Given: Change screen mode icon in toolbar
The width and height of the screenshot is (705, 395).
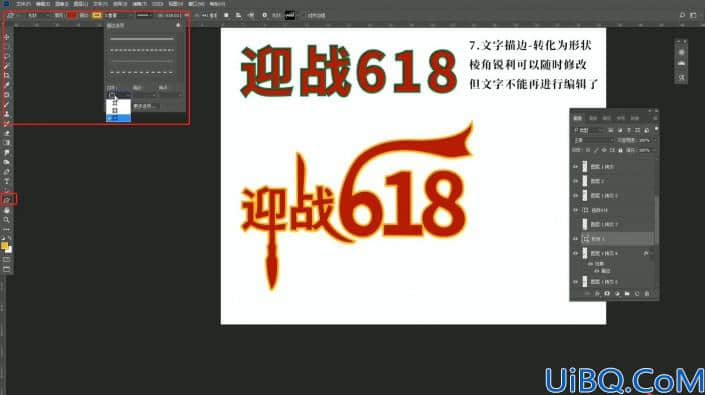Looking at the screenshot, I should click(6, 269).
